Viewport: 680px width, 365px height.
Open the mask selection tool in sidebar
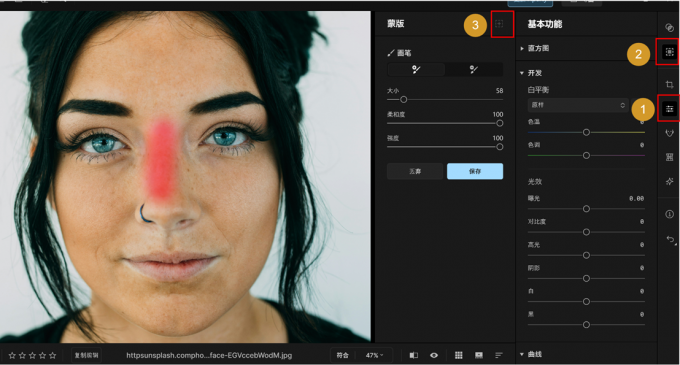(669, 52)
